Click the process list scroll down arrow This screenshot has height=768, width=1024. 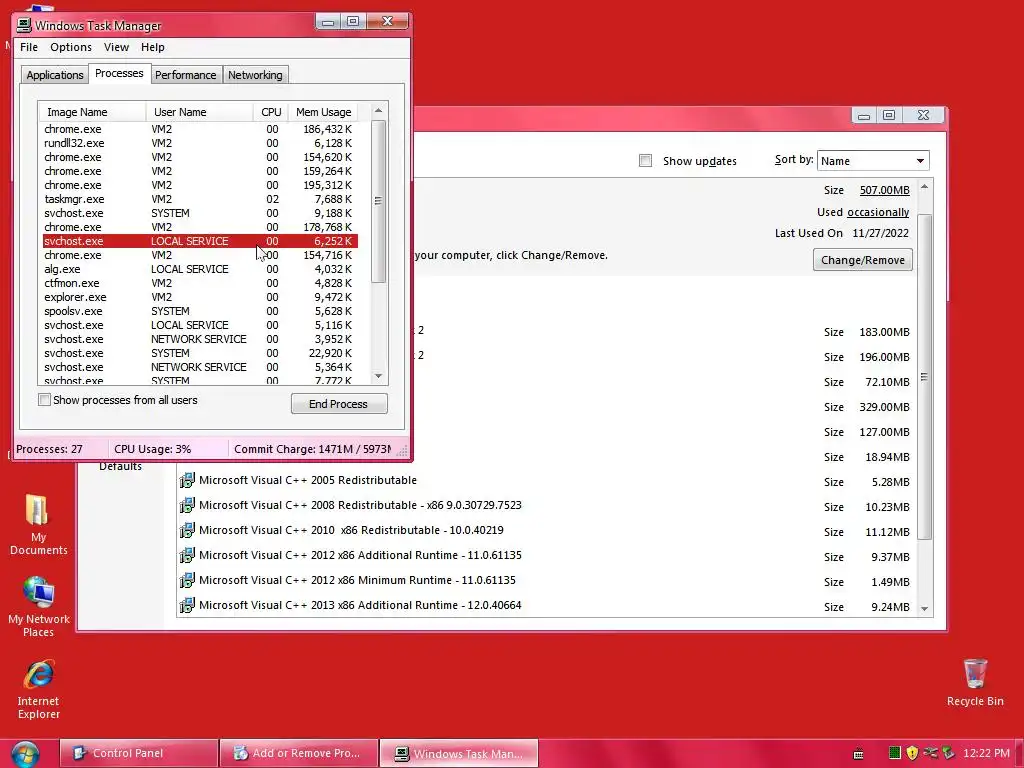[x=378, y=376]
